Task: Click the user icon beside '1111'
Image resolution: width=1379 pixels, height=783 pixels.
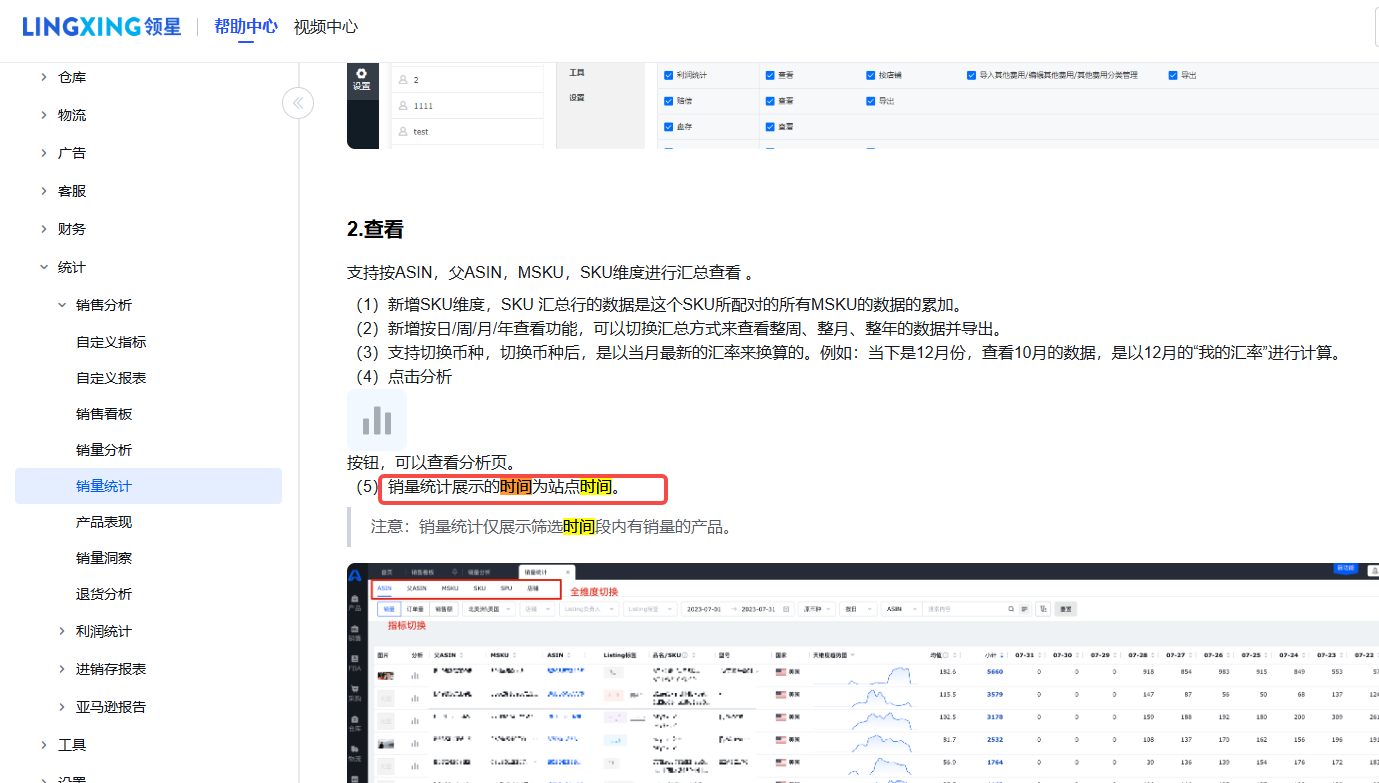Action: coord(404,105)
